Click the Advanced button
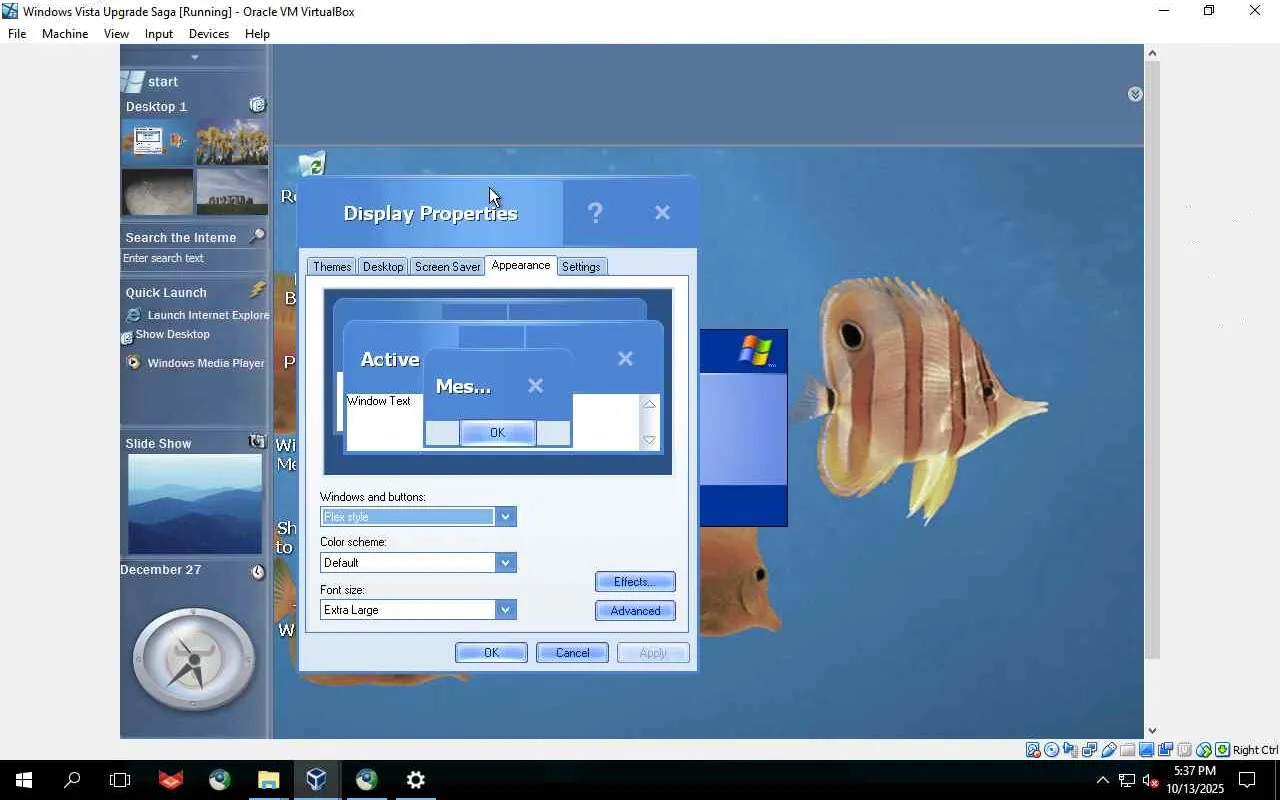The width and height of the screenshot is (1280, 800). [635, 611]
